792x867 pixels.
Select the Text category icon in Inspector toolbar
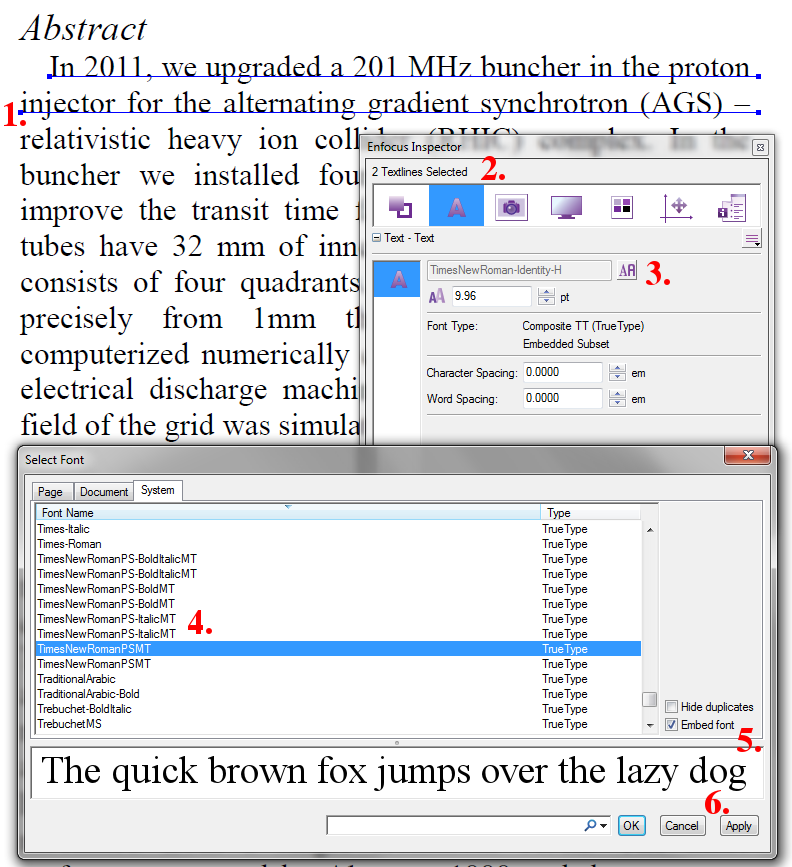point(456,206)
